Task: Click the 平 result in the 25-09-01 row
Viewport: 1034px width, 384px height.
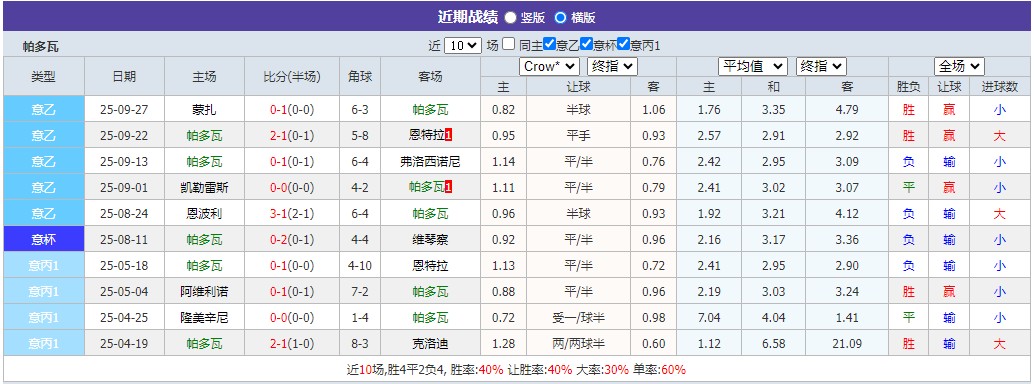Action: click(x=909, y=187)
